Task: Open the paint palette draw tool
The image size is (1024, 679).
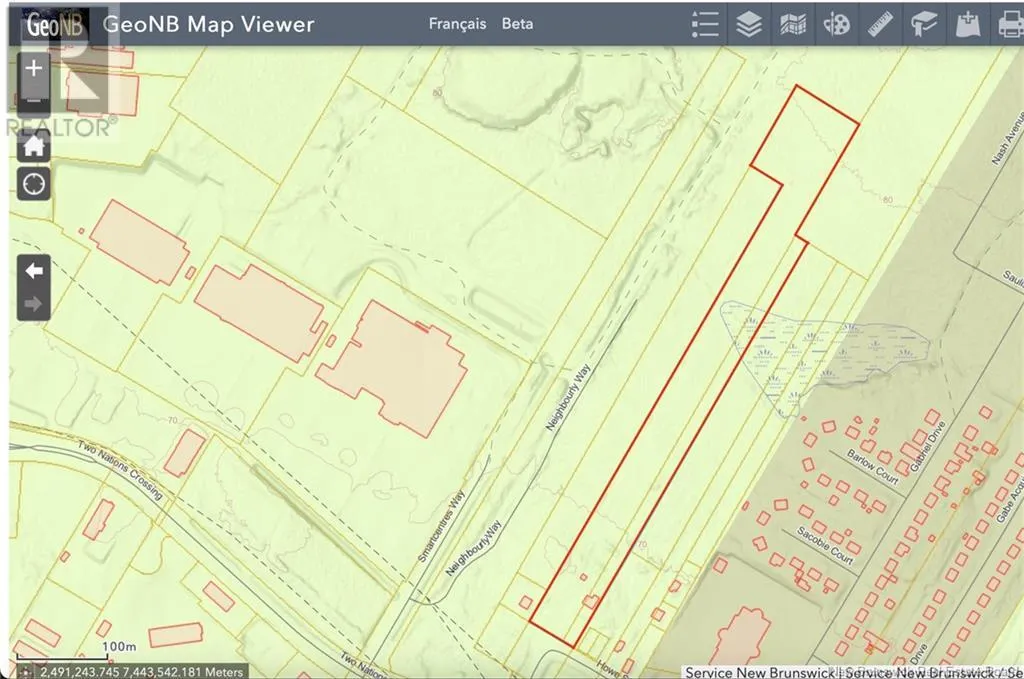Action: pyautogui.click(x=836, y=24)
